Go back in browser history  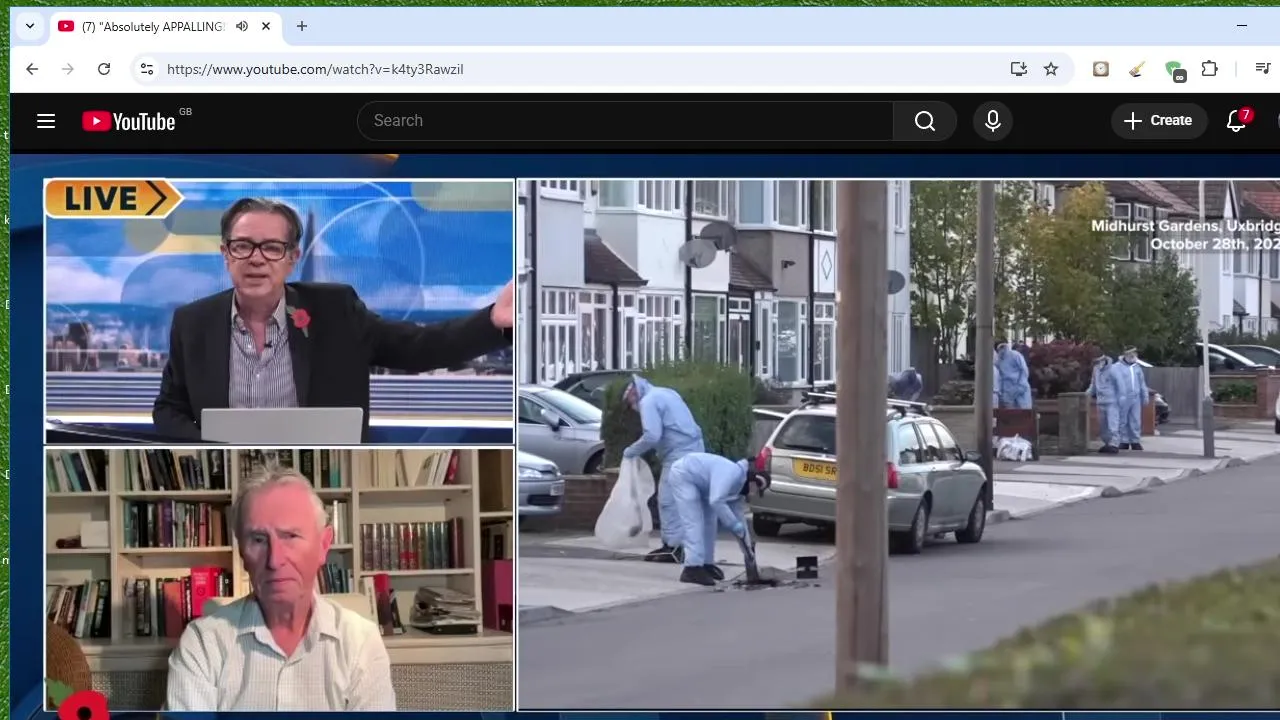[32, 69]
